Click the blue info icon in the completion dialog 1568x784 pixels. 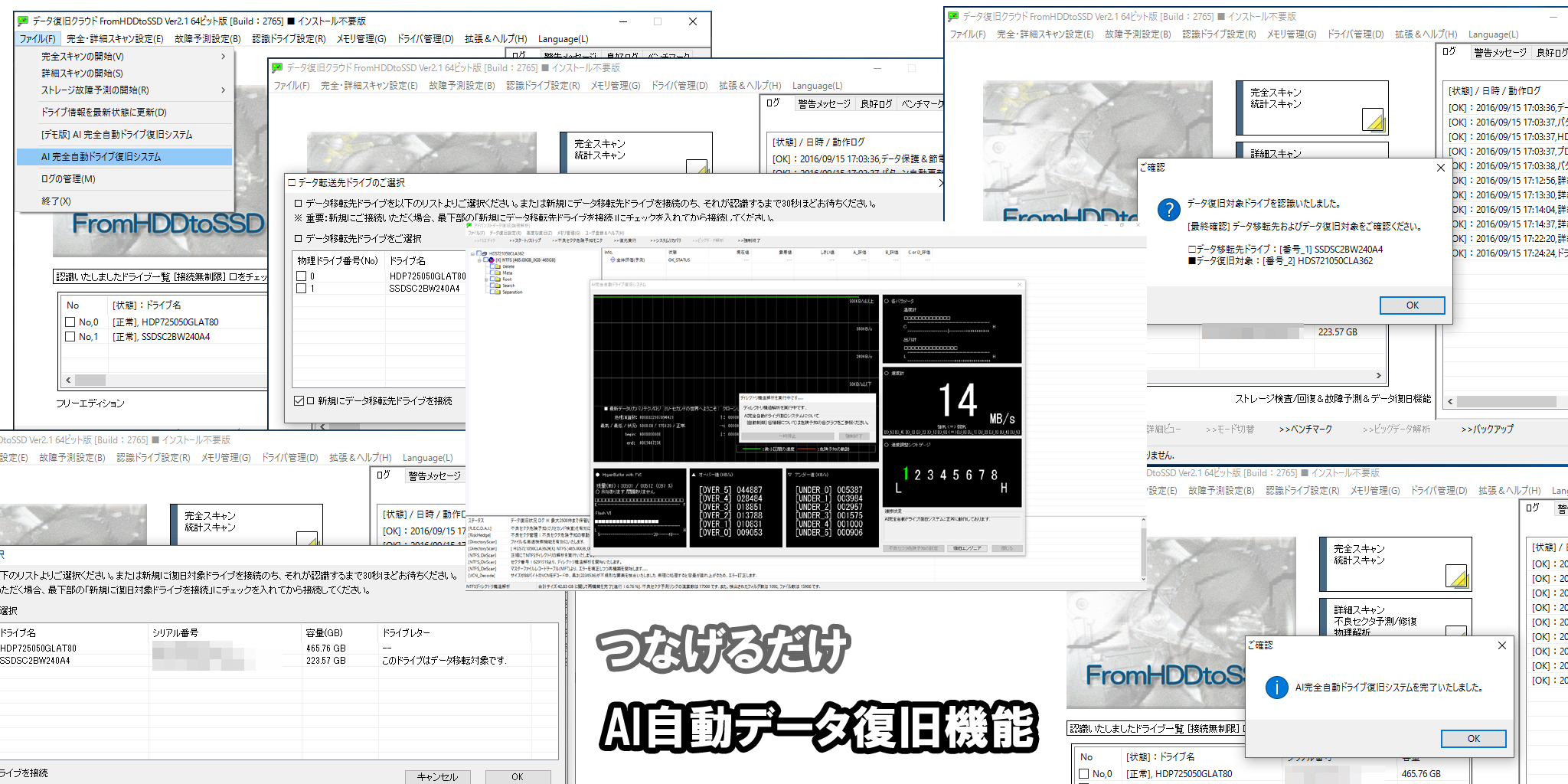pyautogui.click(x=1276, y=688)
